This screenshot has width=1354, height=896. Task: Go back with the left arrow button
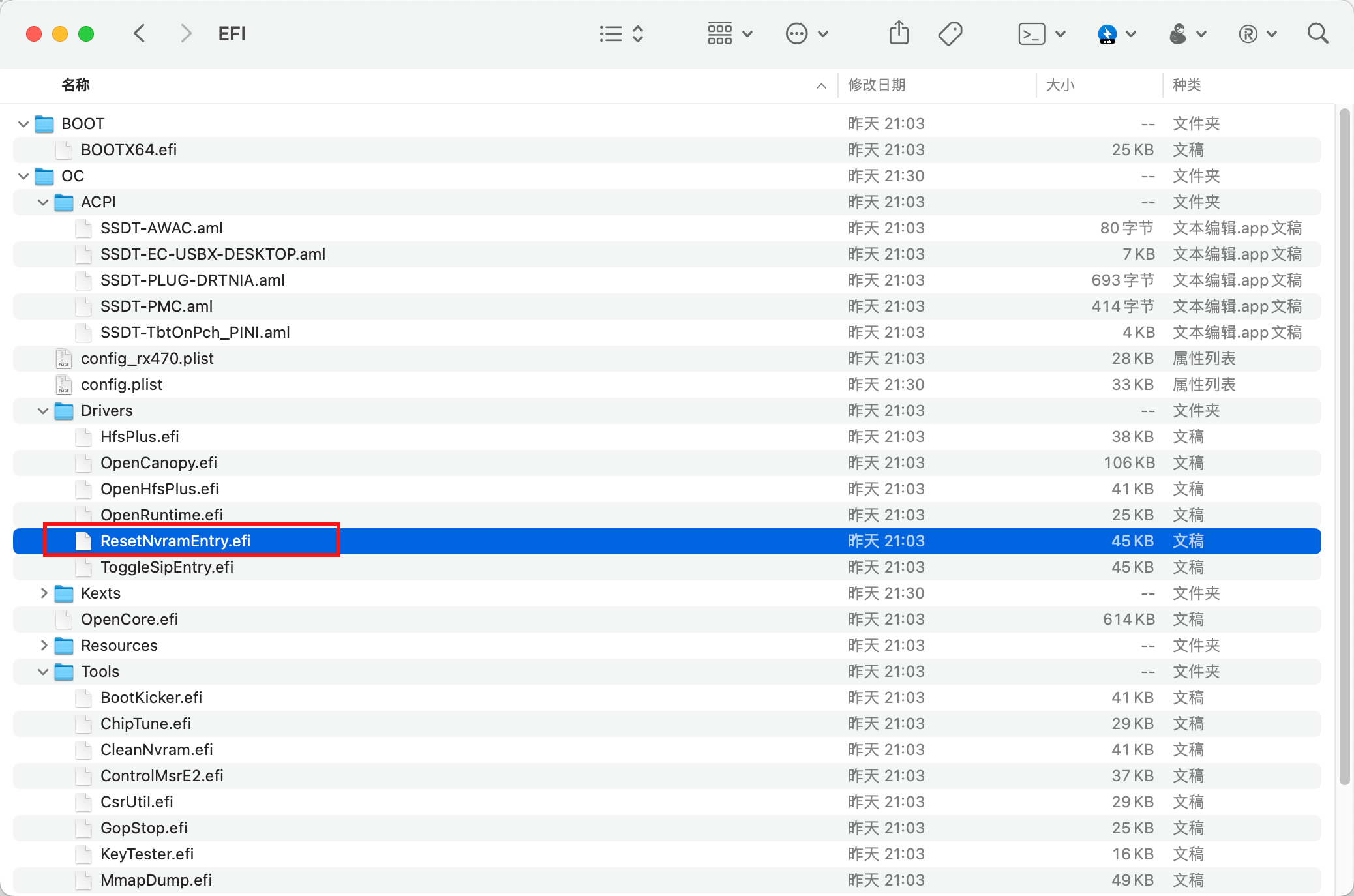(139, 33)
